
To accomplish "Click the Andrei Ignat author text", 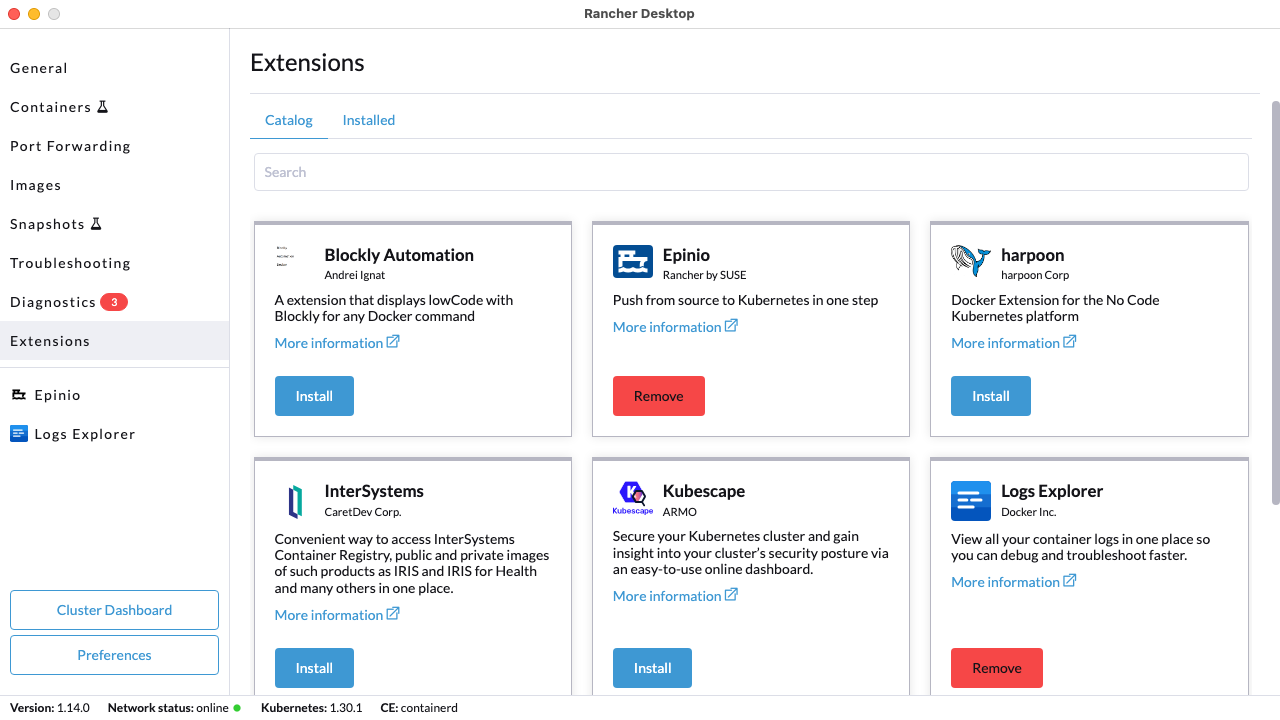I will click(x=355, y=275).
